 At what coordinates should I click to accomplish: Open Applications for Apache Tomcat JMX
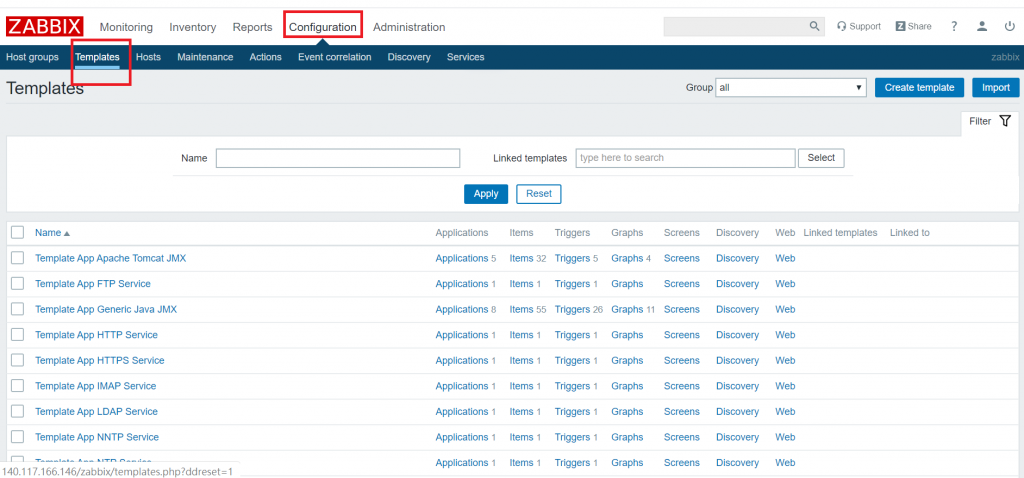(462, 258)
